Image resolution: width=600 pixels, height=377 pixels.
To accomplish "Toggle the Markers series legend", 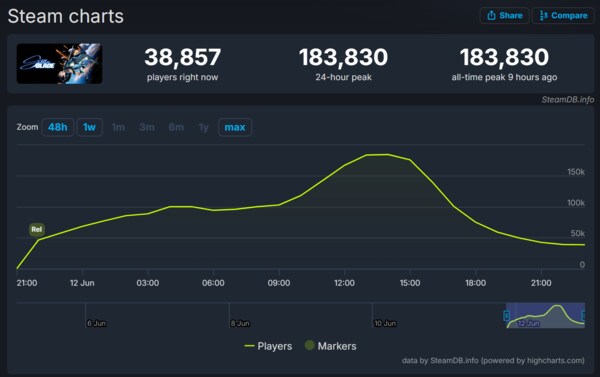I will 331,346.
